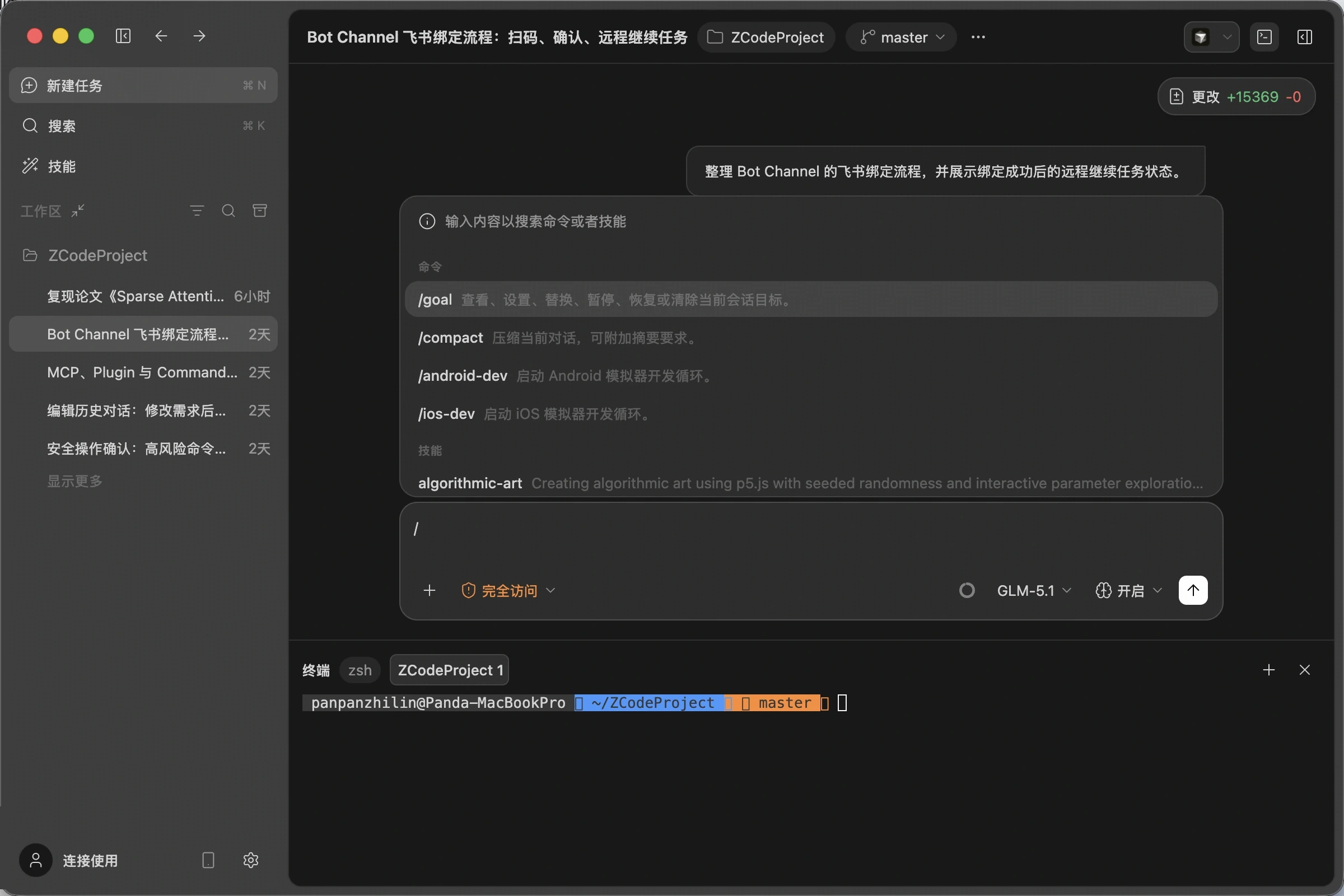
Task: Select the /compact command
Action: pyautogui.click(x=811, y=338)
